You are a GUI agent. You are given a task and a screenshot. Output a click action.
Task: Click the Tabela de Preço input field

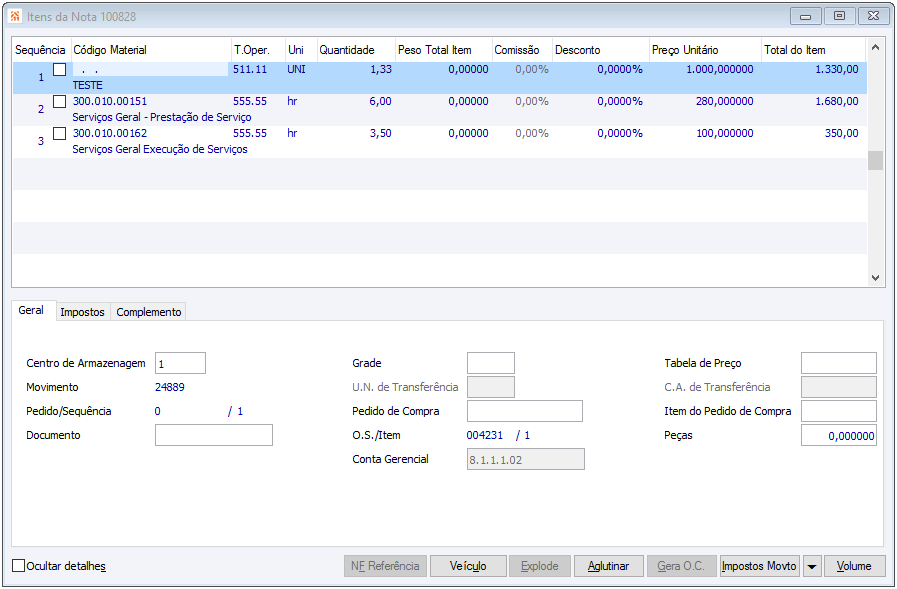[x=839, y=363]
